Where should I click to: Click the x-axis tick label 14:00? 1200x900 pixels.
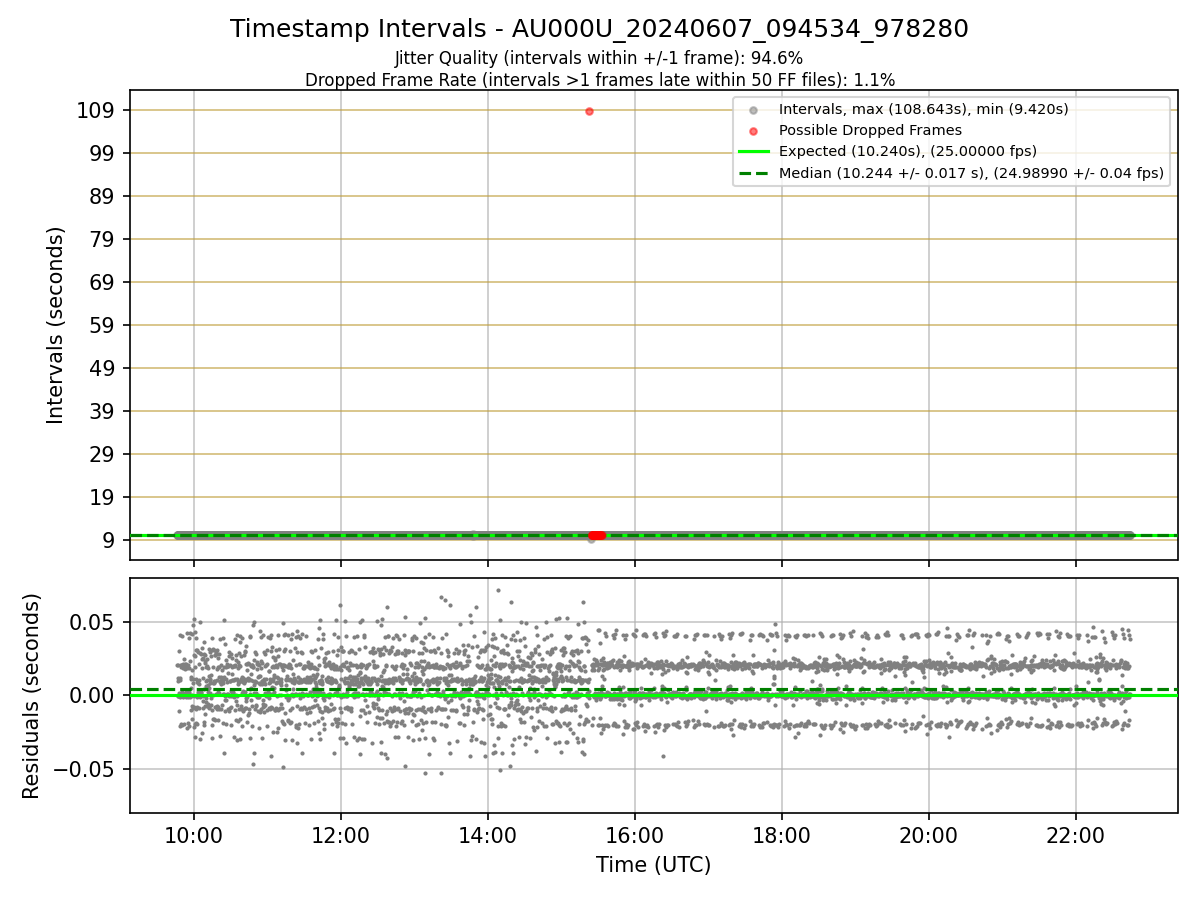[488, 834]
